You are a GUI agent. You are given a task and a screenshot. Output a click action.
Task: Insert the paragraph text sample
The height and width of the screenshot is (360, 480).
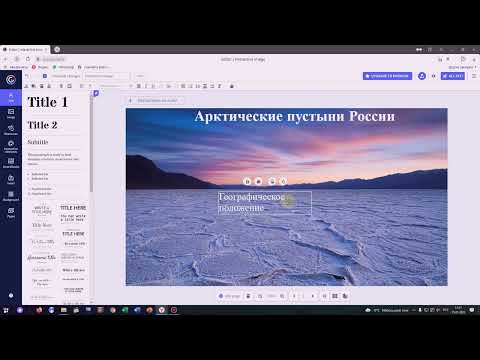pyautogui.click(x=53, y=159)
